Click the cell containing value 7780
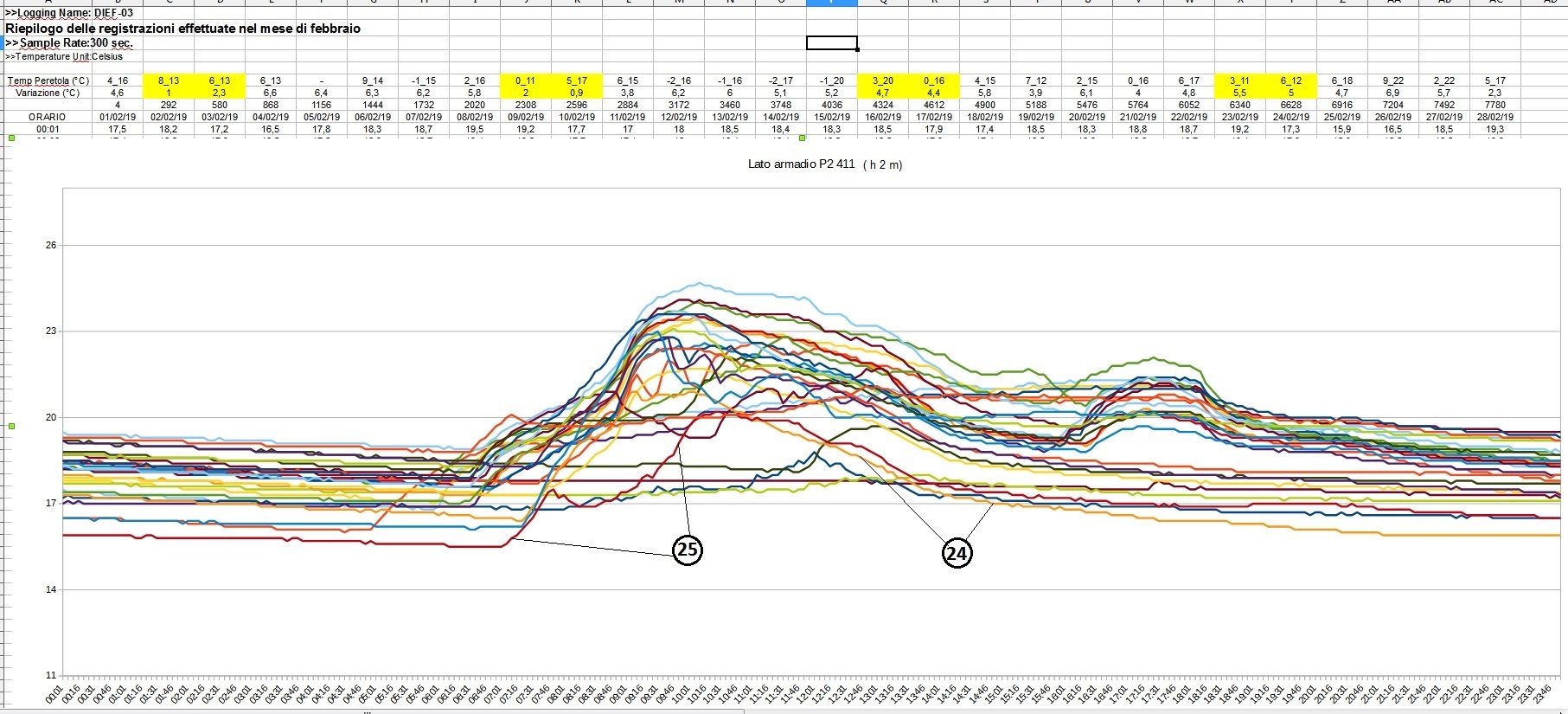The width and height of the screenshot is (1568, 714). (1494, 105)
